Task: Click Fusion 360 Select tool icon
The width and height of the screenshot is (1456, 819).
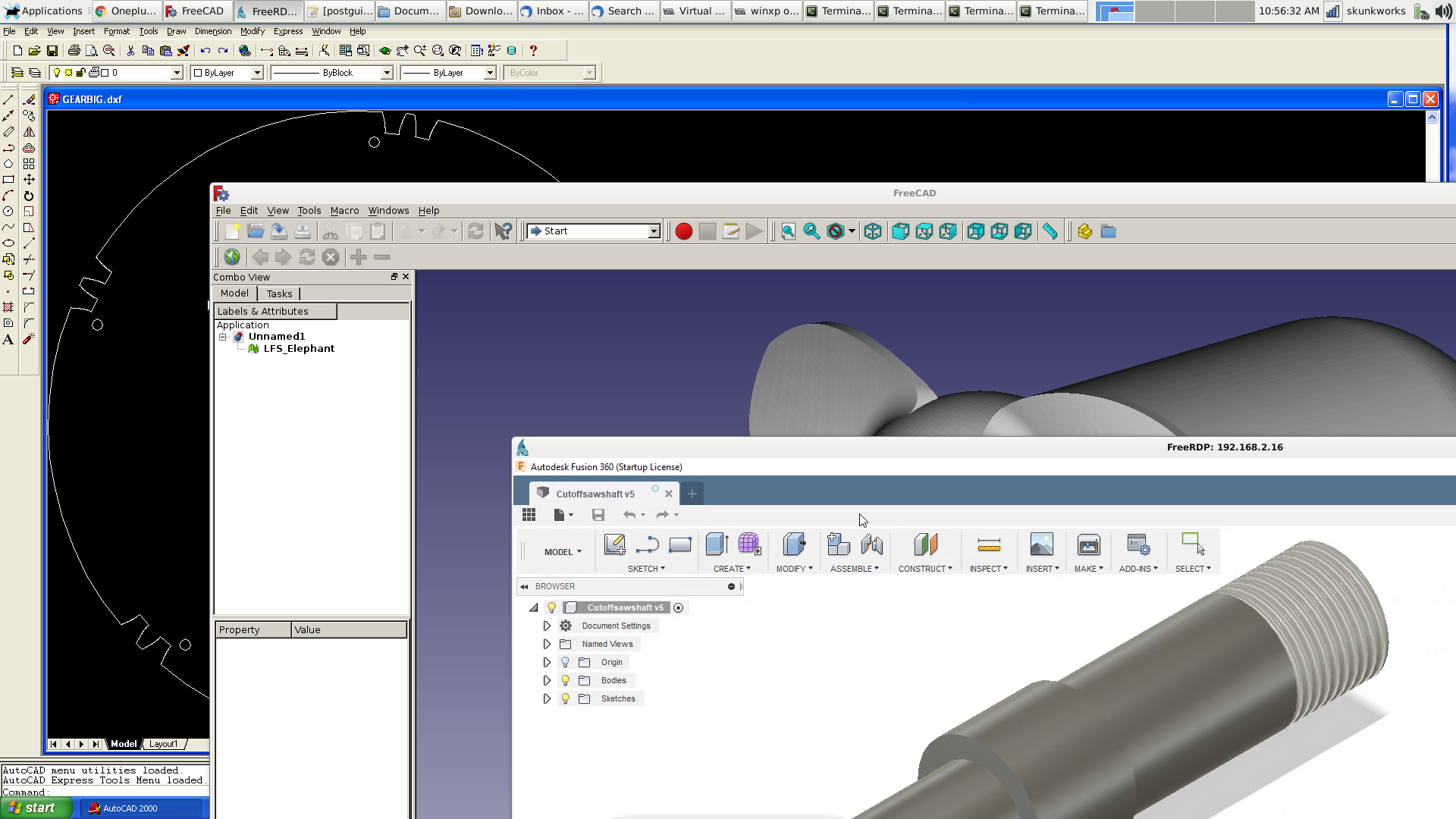Action: 1193,543
